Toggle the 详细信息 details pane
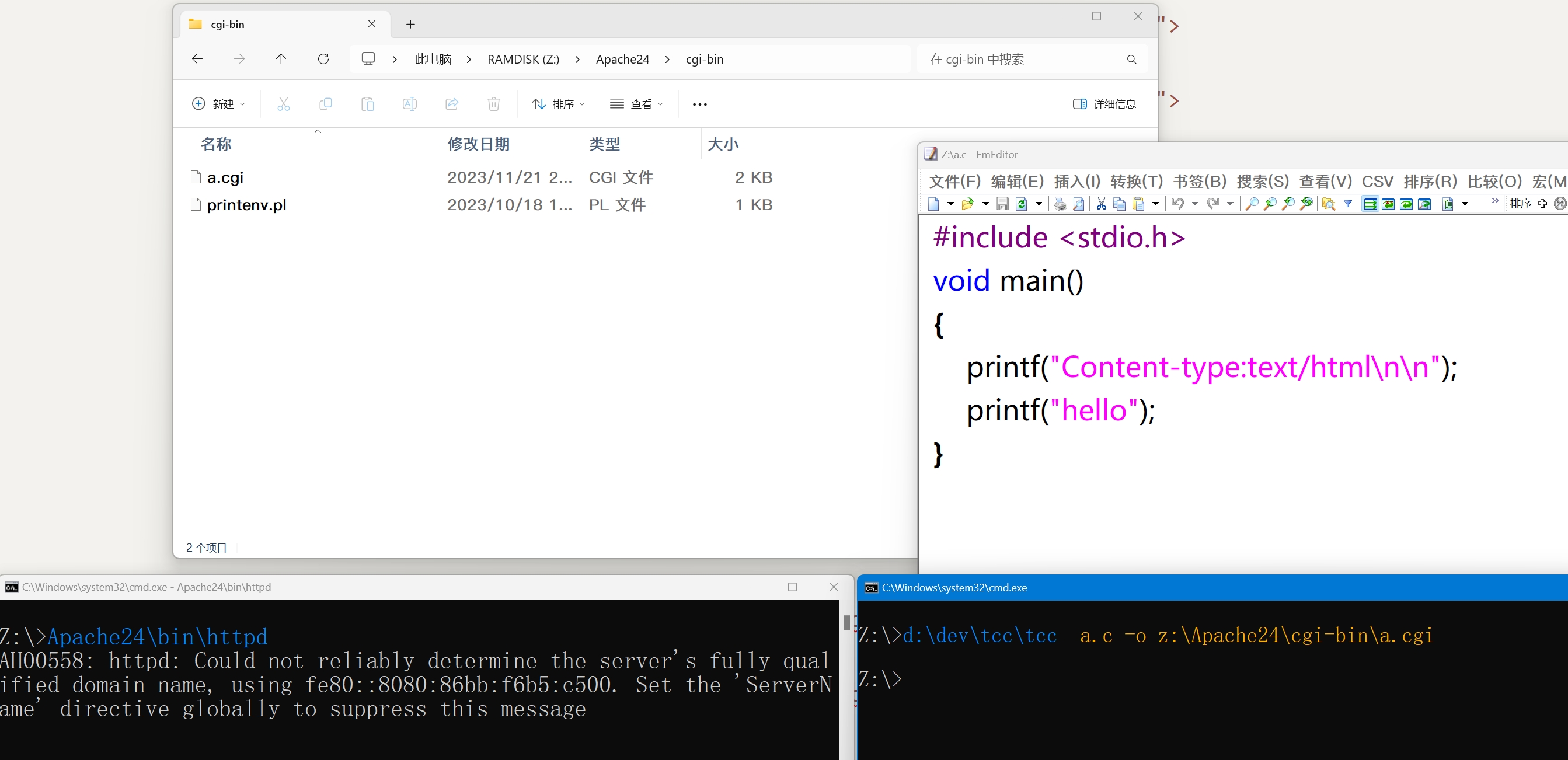Image resolution: width=1568 pixels, height=760 pixels. click(x=1104, y=104)
